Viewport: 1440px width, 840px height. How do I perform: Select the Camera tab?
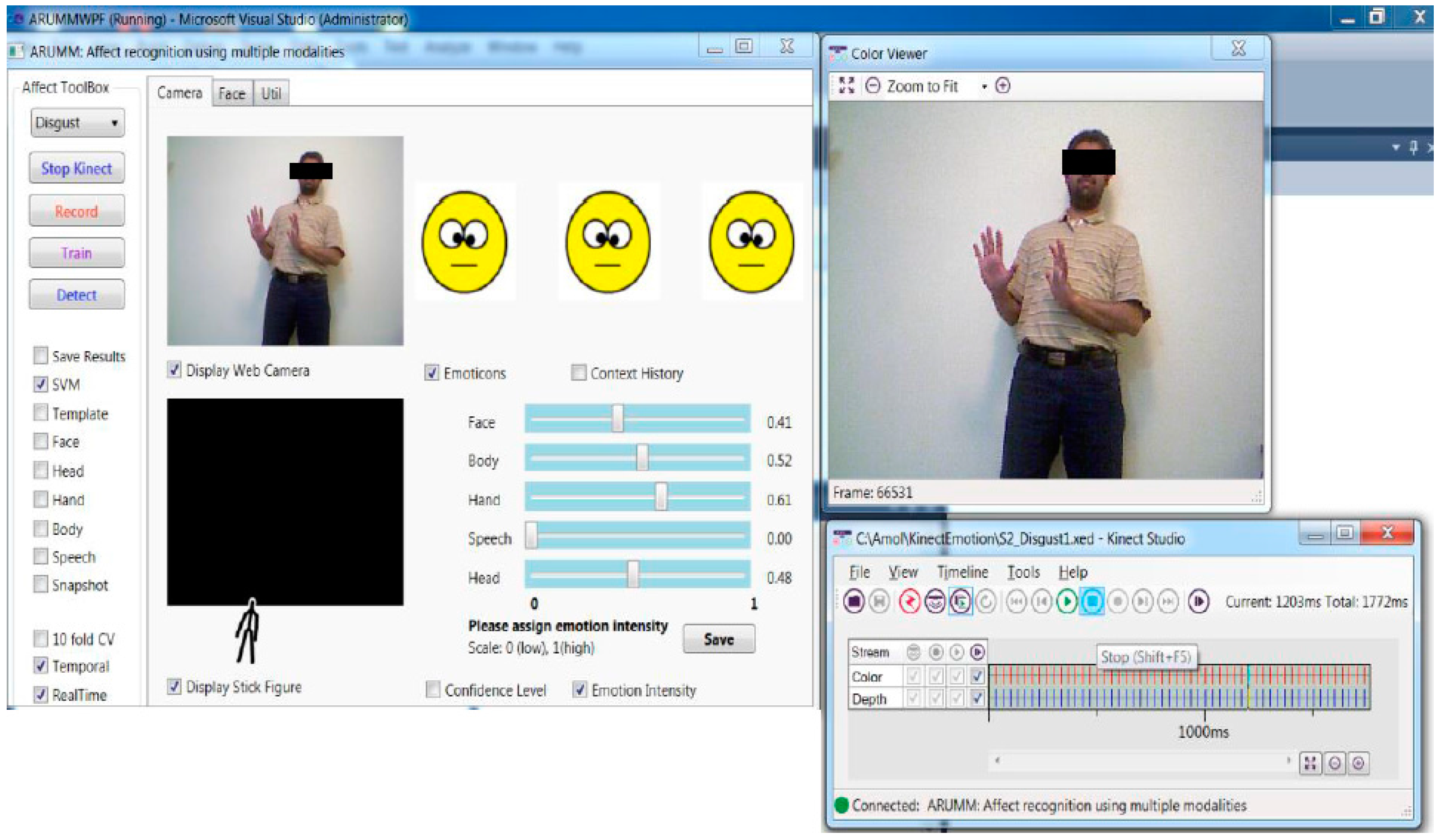179,92
